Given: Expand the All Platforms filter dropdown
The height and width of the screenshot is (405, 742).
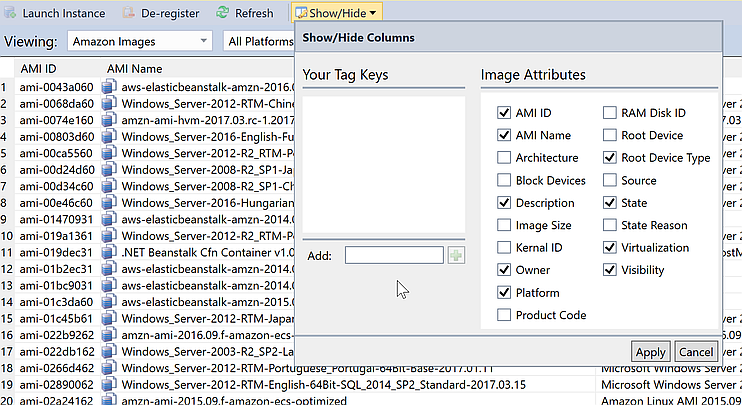Looking at the screenshot, I should coord(258,41).
